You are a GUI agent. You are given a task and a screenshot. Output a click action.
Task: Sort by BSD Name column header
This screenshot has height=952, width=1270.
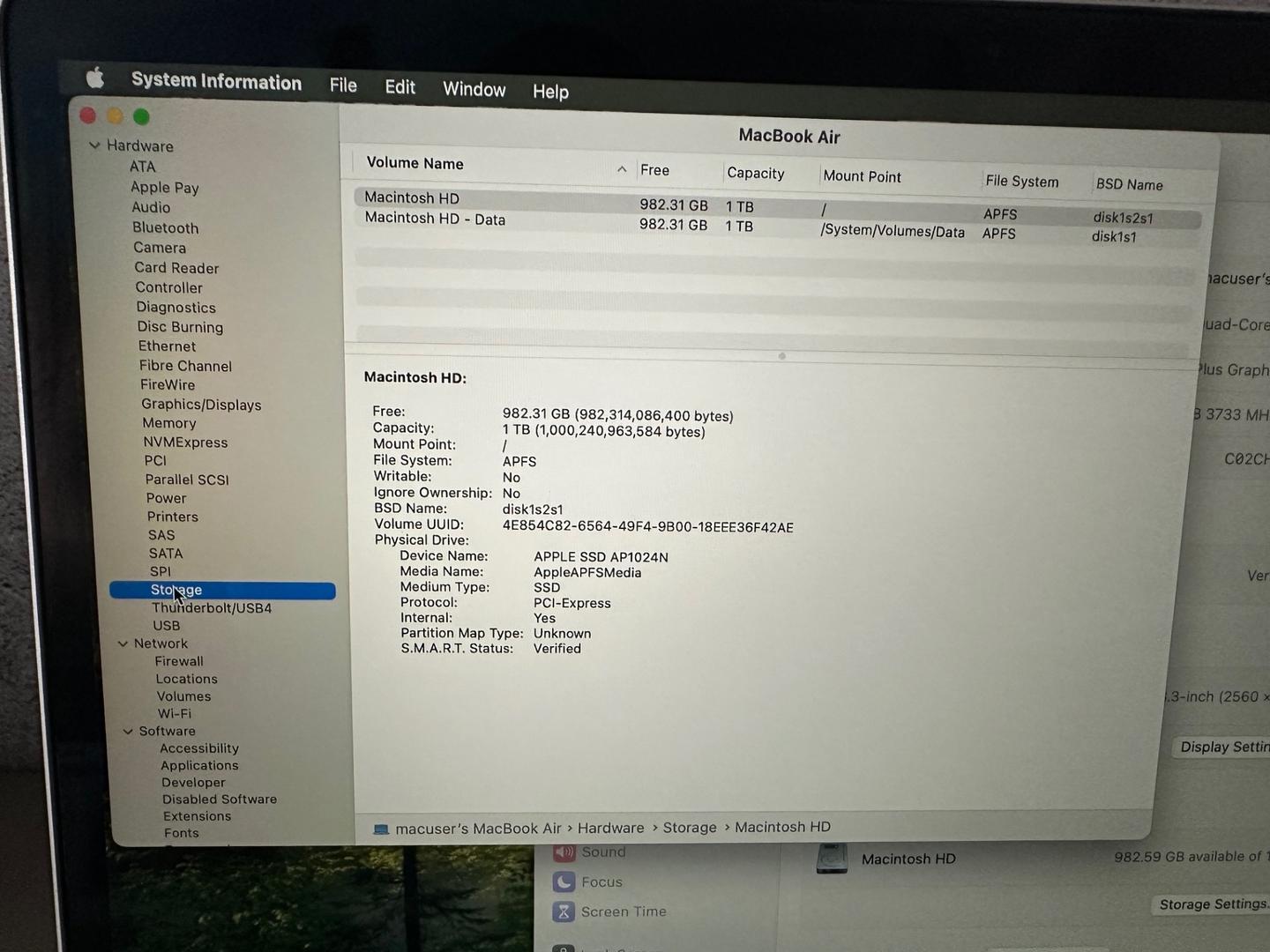[1129, 184]
